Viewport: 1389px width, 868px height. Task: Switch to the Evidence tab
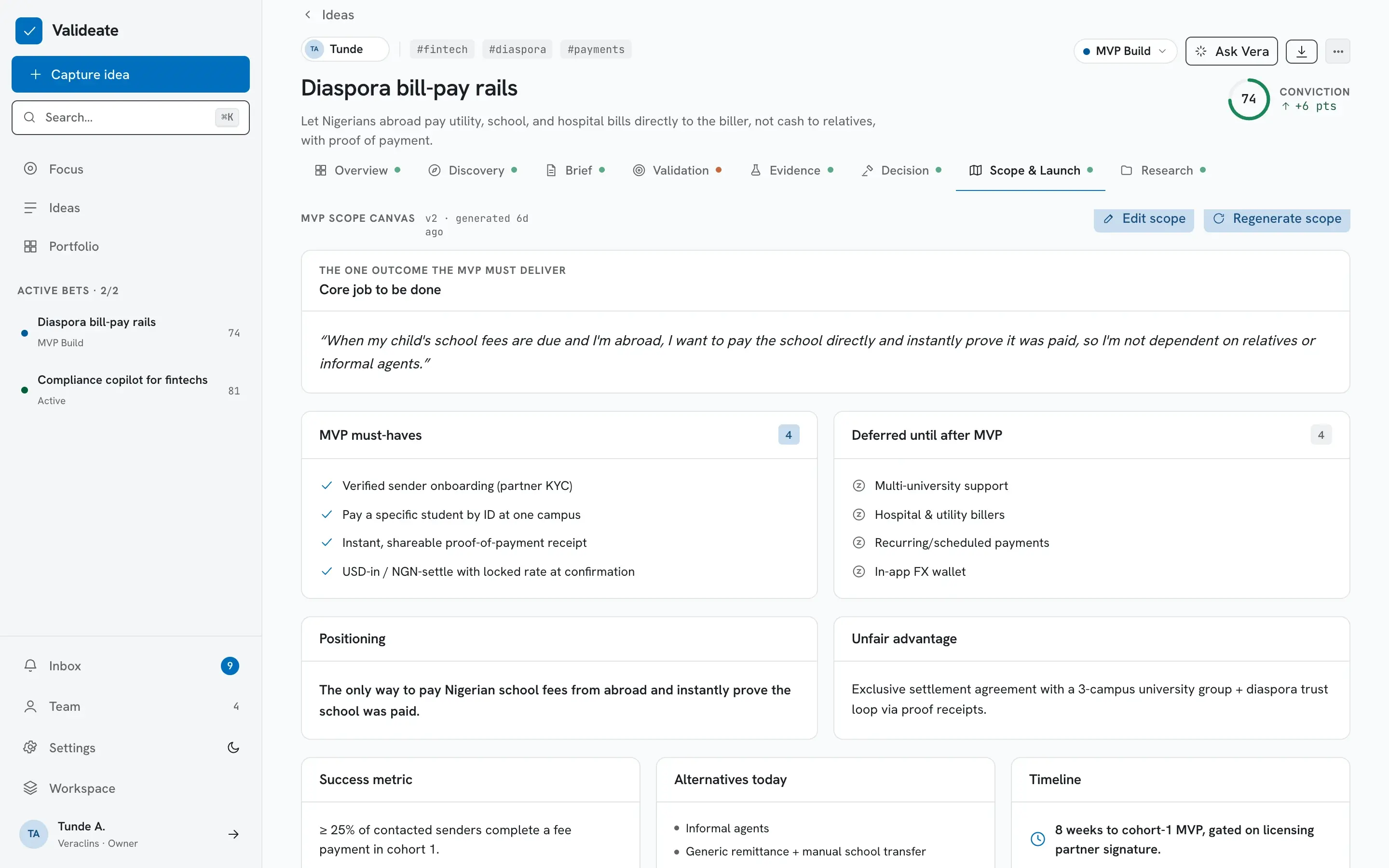[x=791, y=171]
